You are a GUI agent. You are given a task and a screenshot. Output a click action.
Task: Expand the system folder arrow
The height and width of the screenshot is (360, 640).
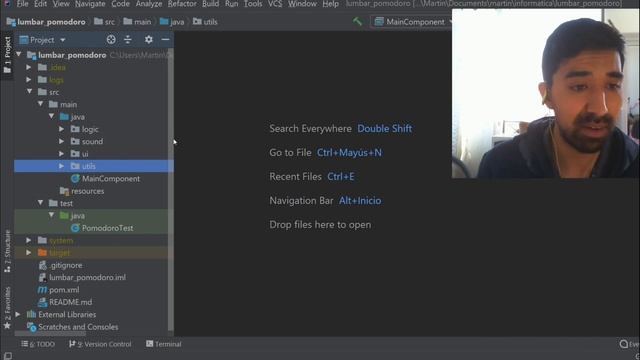(x=29, y=240)
